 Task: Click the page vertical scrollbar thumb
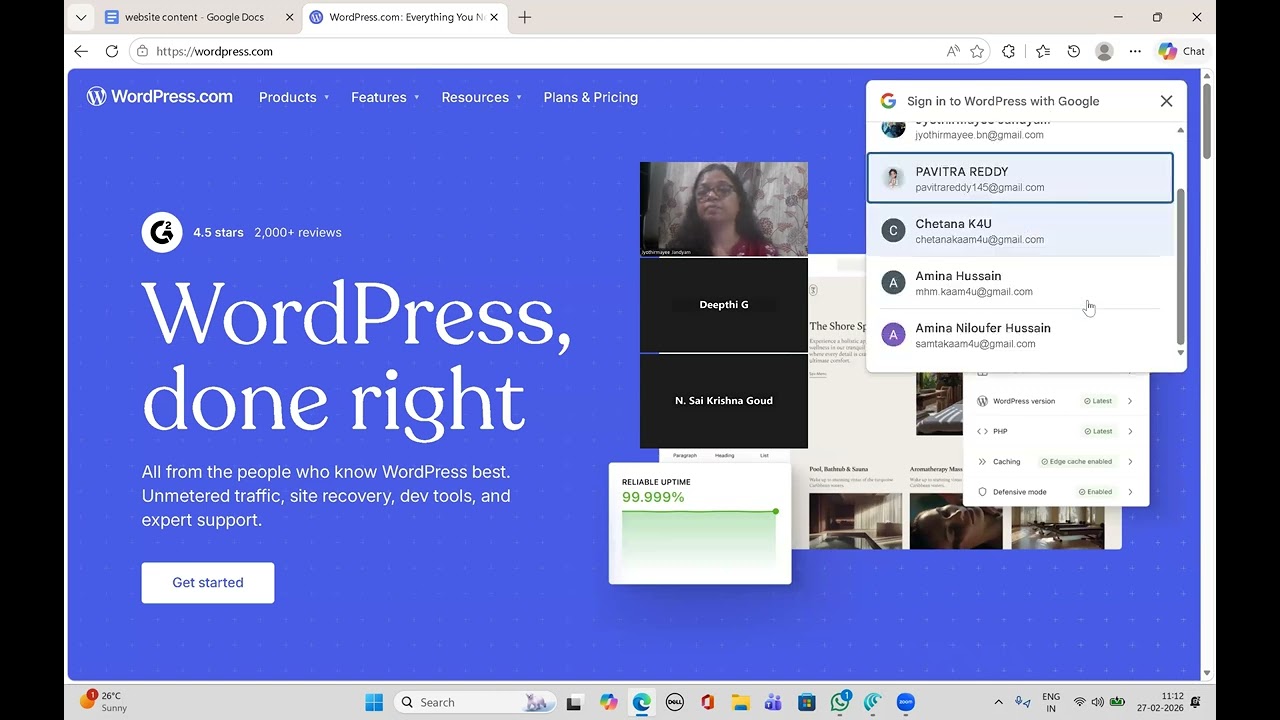(x=1207, y=120)
